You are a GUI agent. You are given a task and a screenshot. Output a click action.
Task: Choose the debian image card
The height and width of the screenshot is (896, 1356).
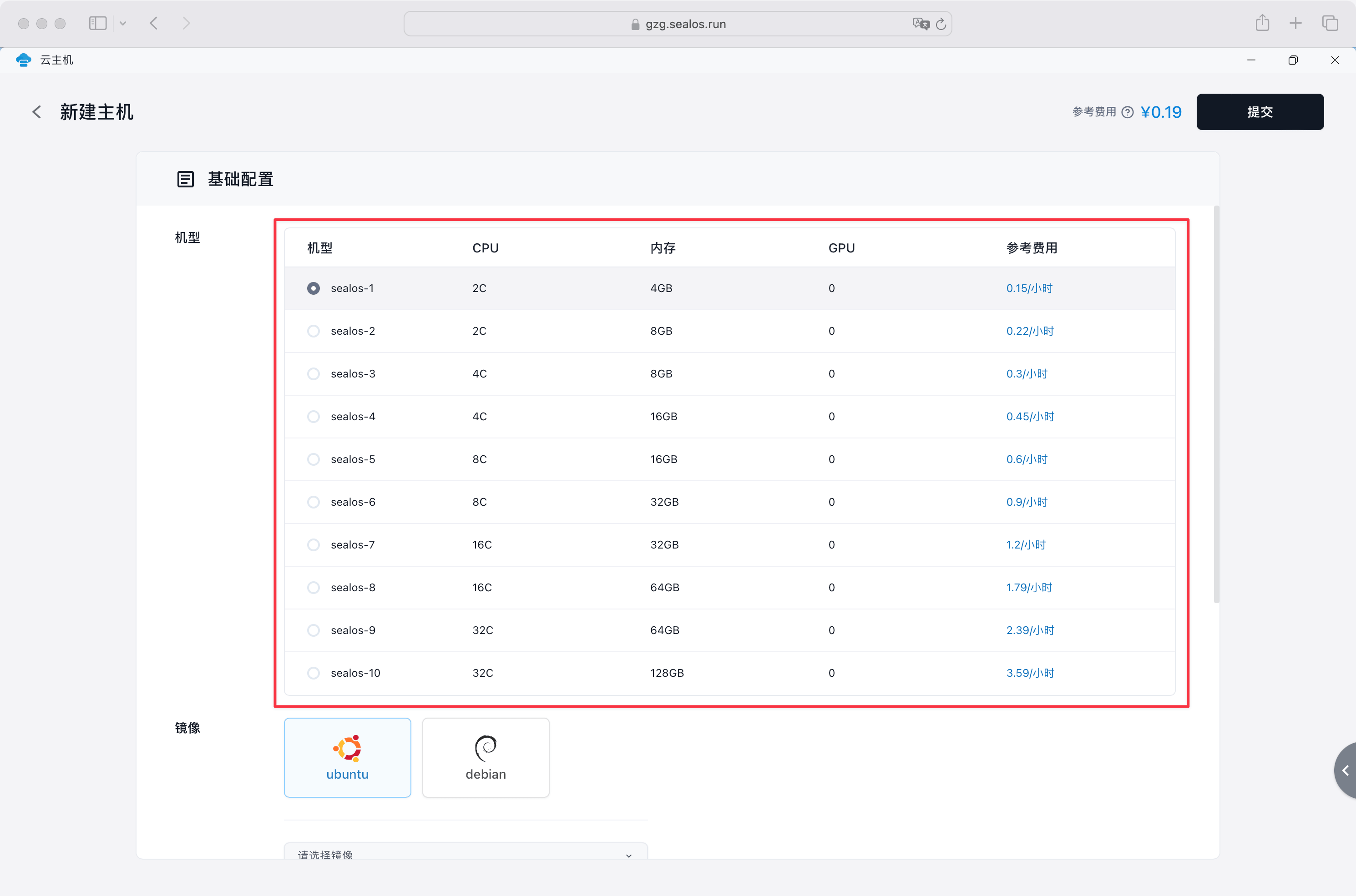[x=486, y=758]
